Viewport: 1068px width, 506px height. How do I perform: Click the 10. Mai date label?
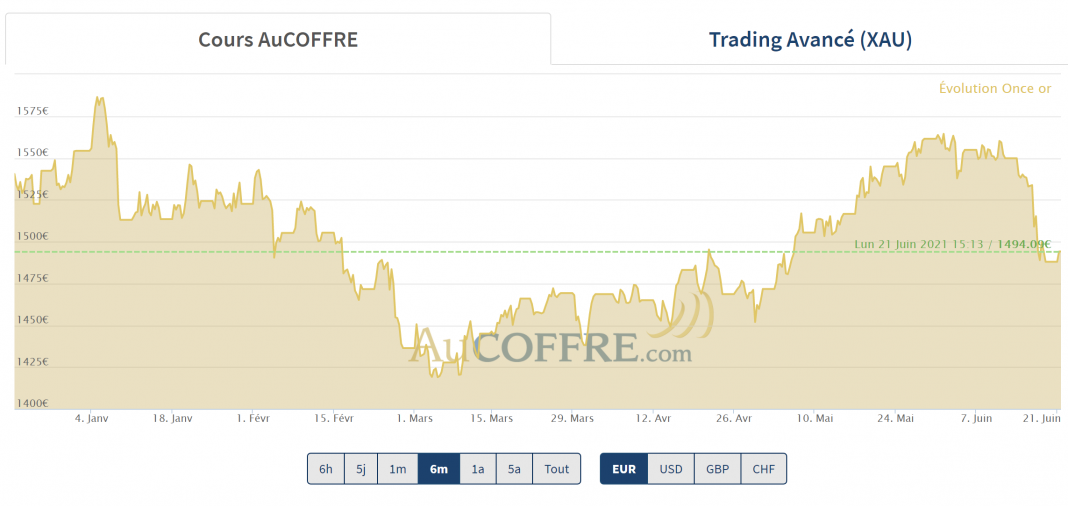pyautogui.click(x=814, y=418)
